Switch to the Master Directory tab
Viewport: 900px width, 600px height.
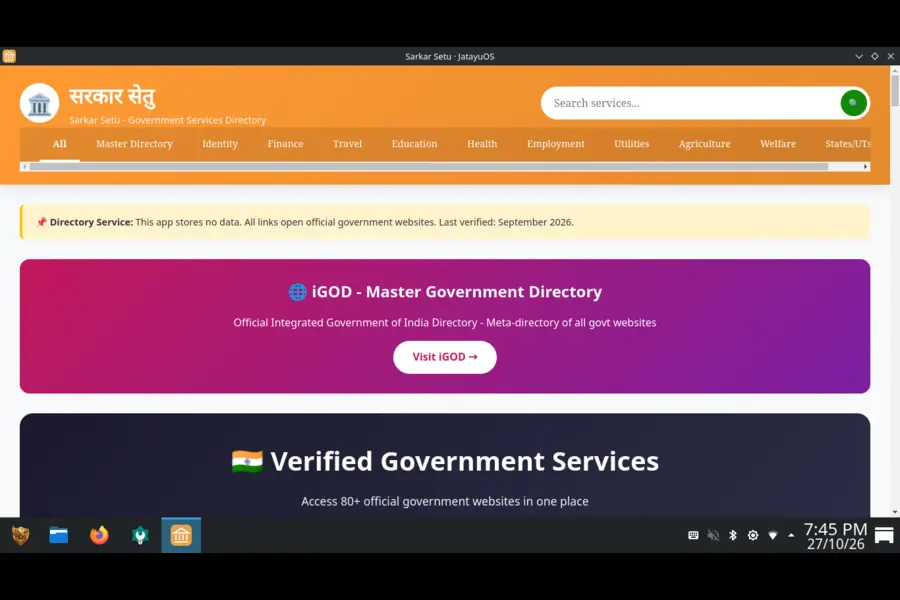(134, 144)
